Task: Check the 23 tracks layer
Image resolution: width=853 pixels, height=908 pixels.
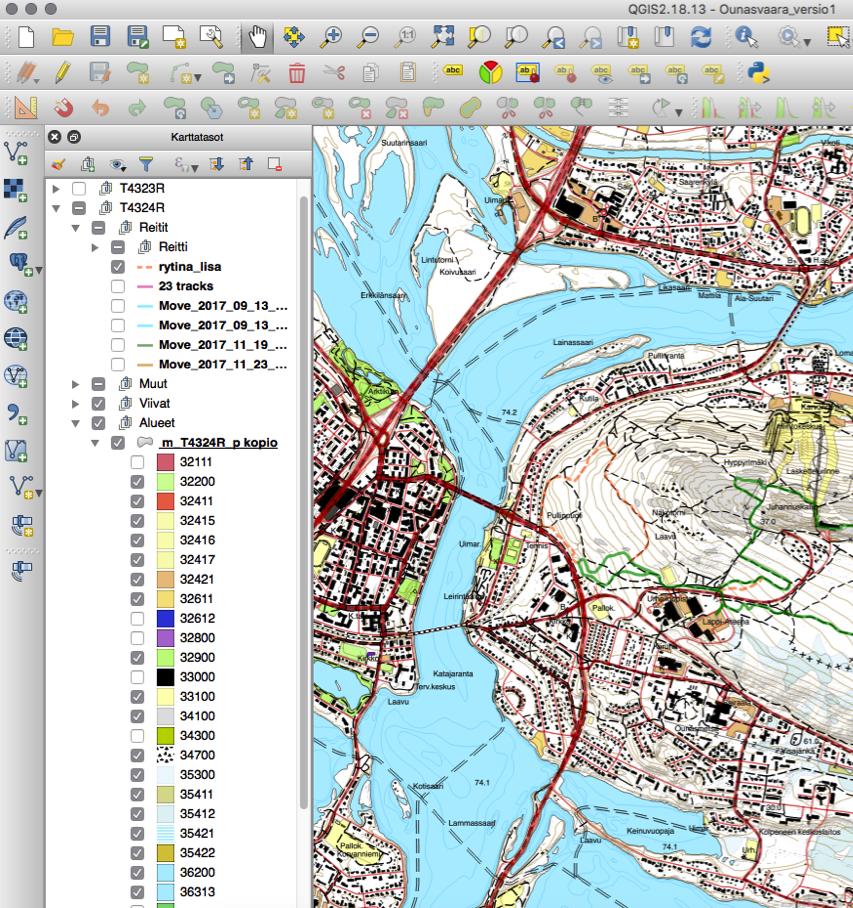Action: click(118, 286)
